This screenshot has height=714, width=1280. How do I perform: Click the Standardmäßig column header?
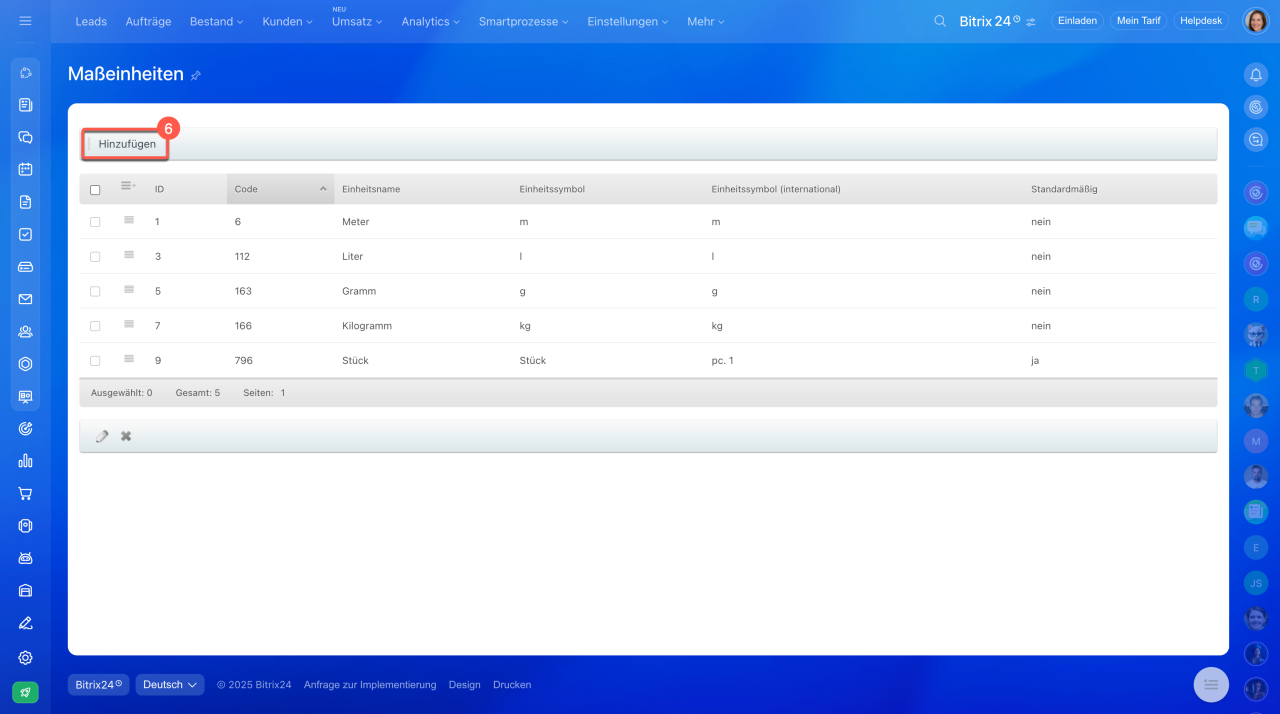click(1064, 189)
